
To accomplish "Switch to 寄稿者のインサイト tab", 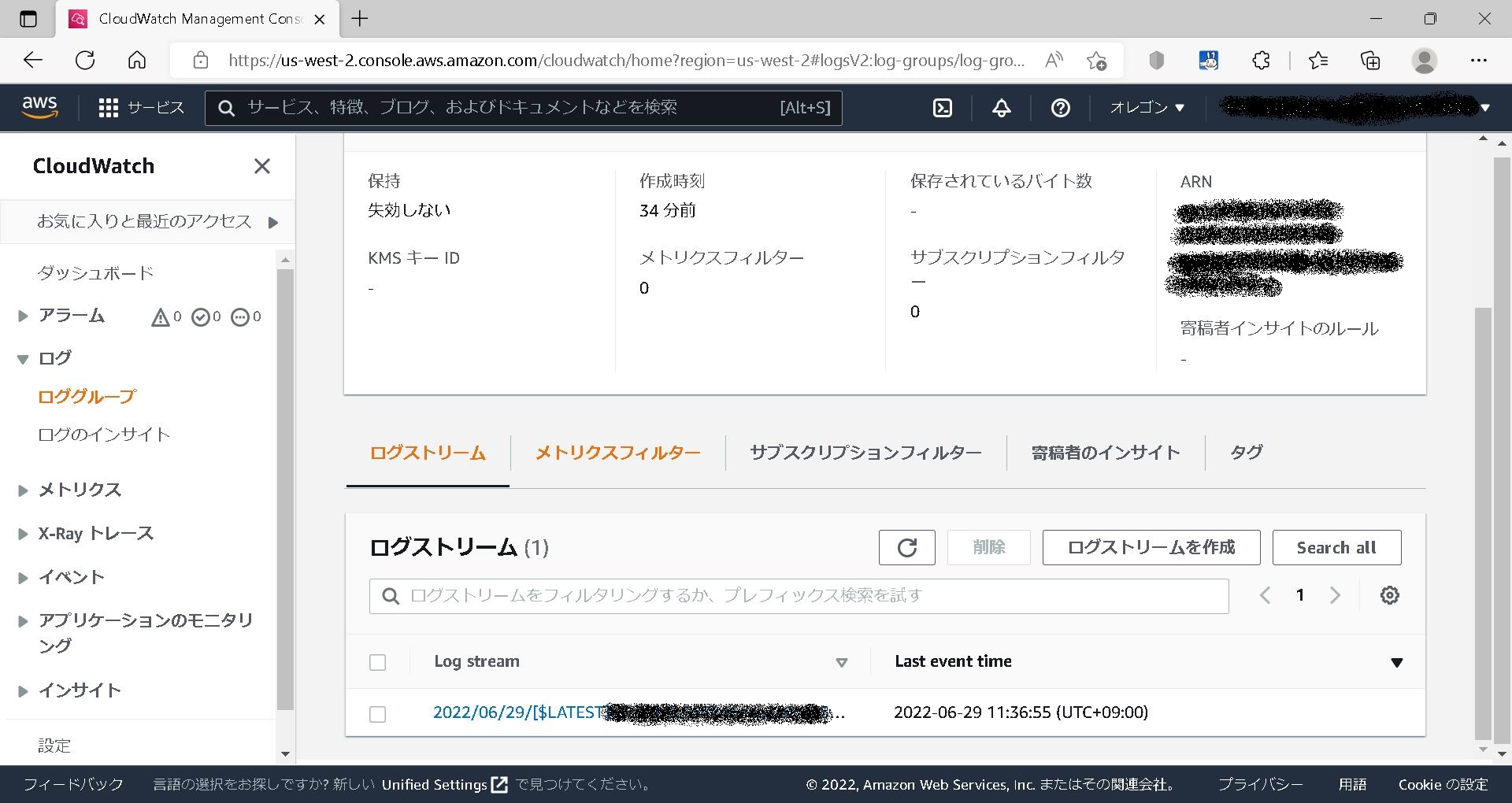I will tap(1106, 453).
